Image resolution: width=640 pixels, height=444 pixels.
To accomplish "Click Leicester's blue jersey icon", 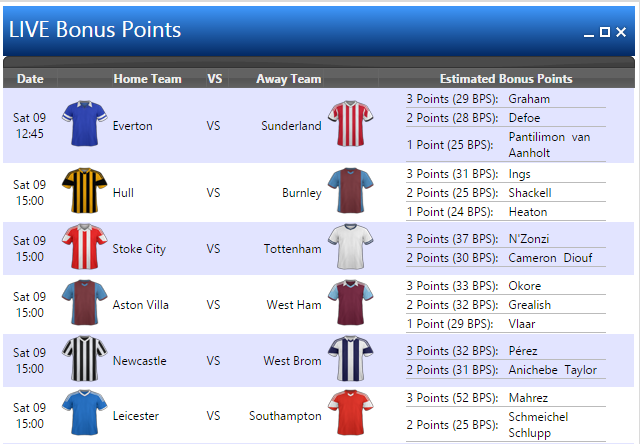I will pyautogui.click(x=84, y=413).
